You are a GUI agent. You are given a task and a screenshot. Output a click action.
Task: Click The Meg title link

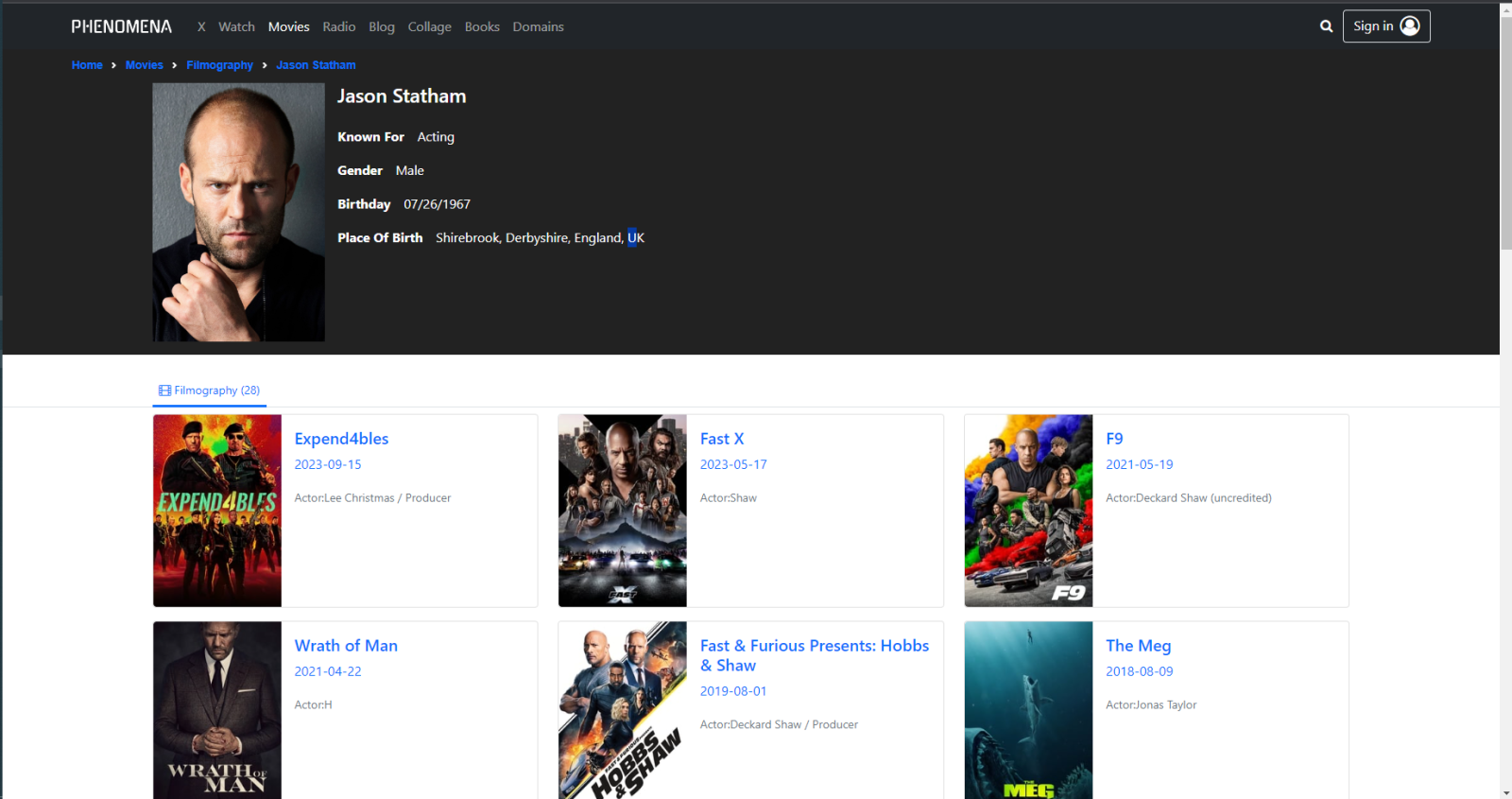coord(1138,646)
